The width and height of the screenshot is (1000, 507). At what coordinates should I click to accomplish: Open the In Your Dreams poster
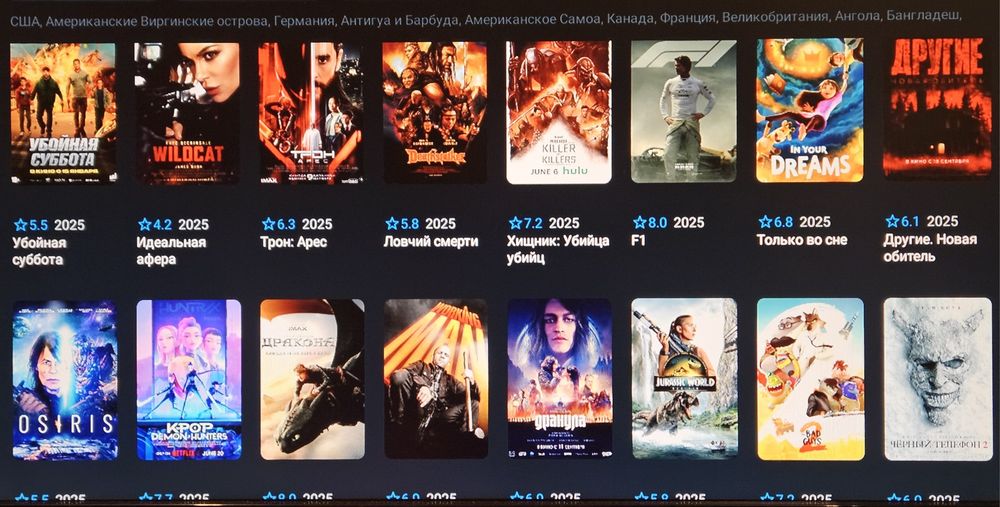coord(810,110)
